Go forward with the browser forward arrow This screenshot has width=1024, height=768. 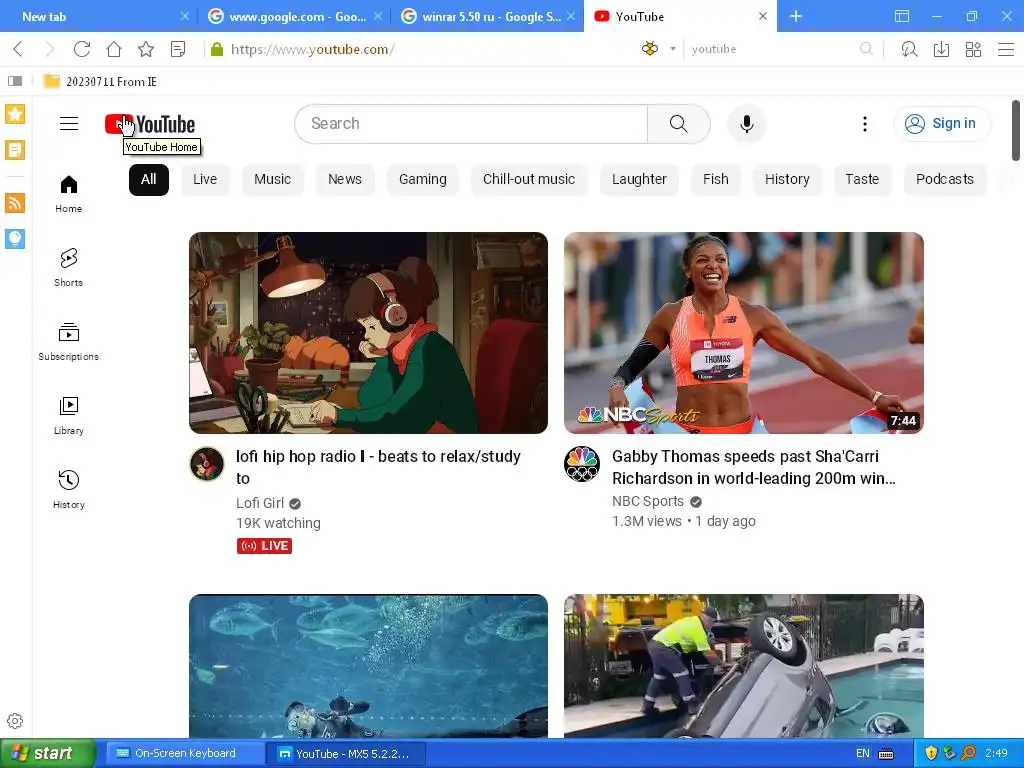tap(50, 49)
